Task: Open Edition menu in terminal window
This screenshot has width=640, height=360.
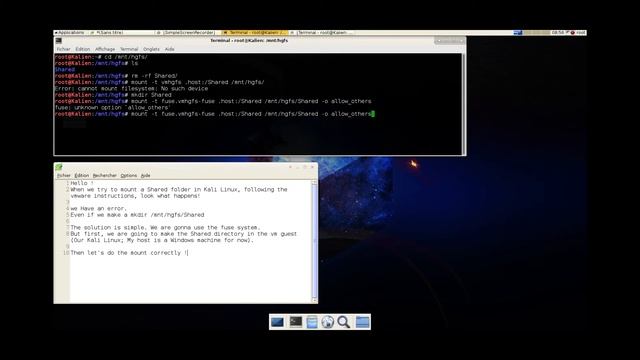Action: coord(82,49)
